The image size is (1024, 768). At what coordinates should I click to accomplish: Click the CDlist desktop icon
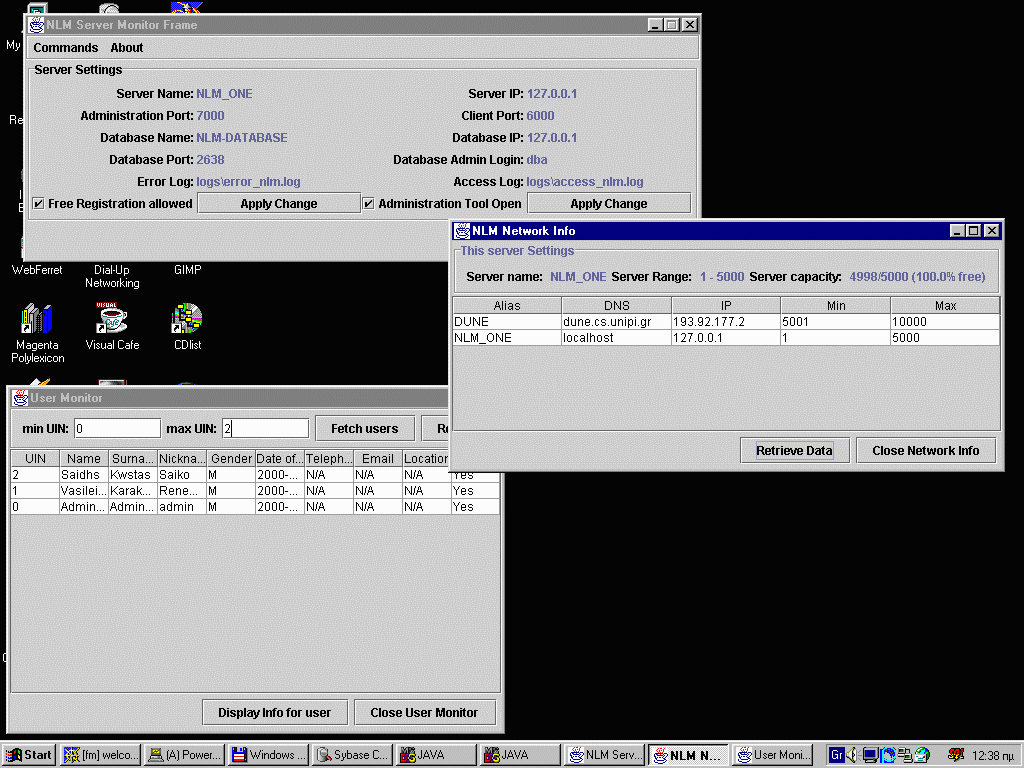pos(187,327)
